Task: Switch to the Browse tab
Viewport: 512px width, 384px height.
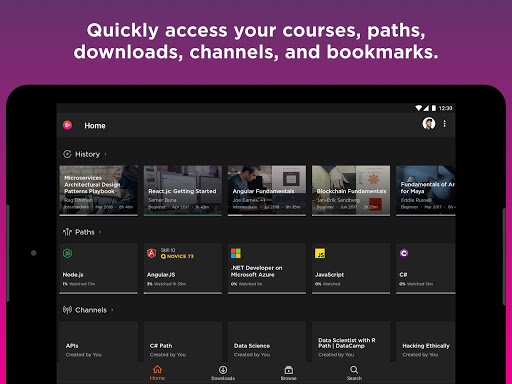Action: (x=289, y=373)
